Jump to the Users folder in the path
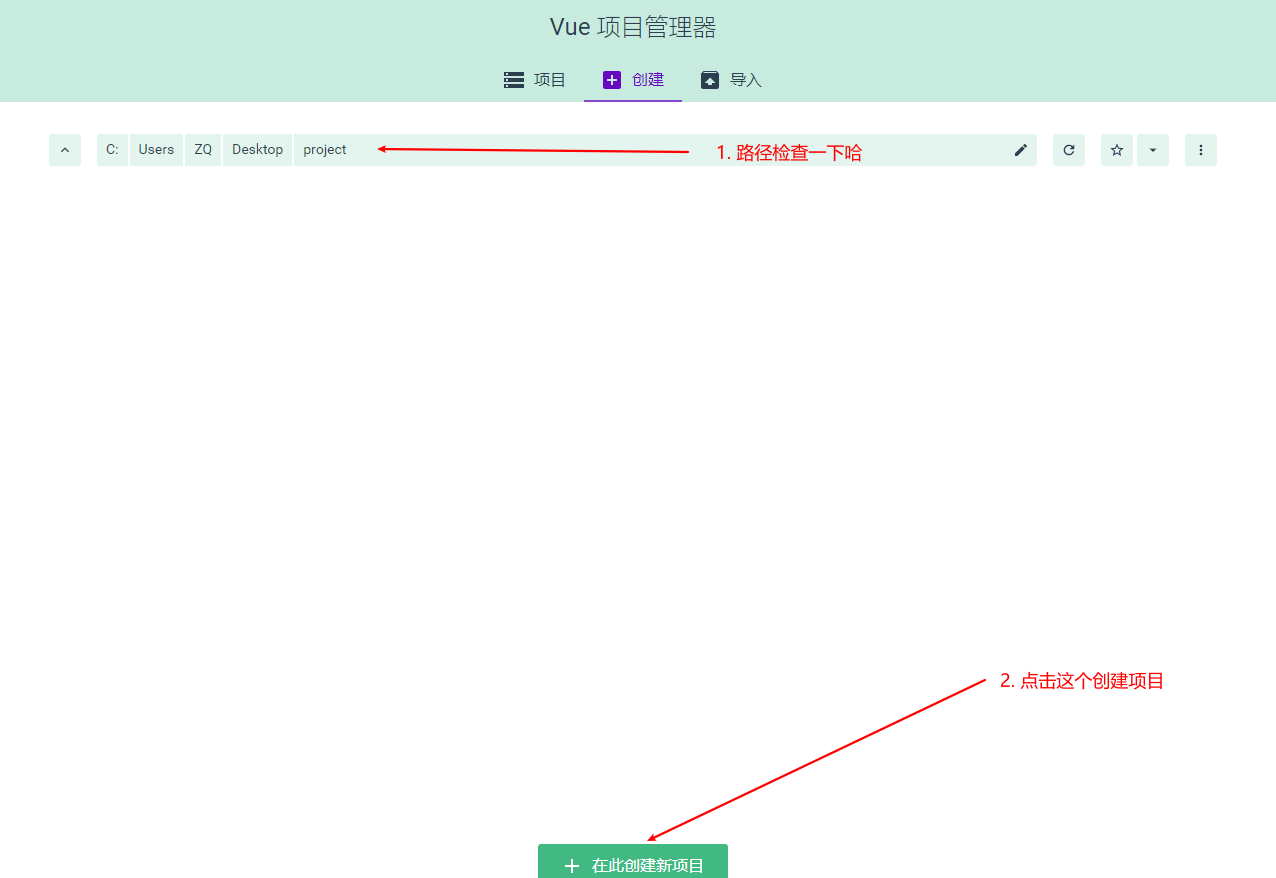 156,150
